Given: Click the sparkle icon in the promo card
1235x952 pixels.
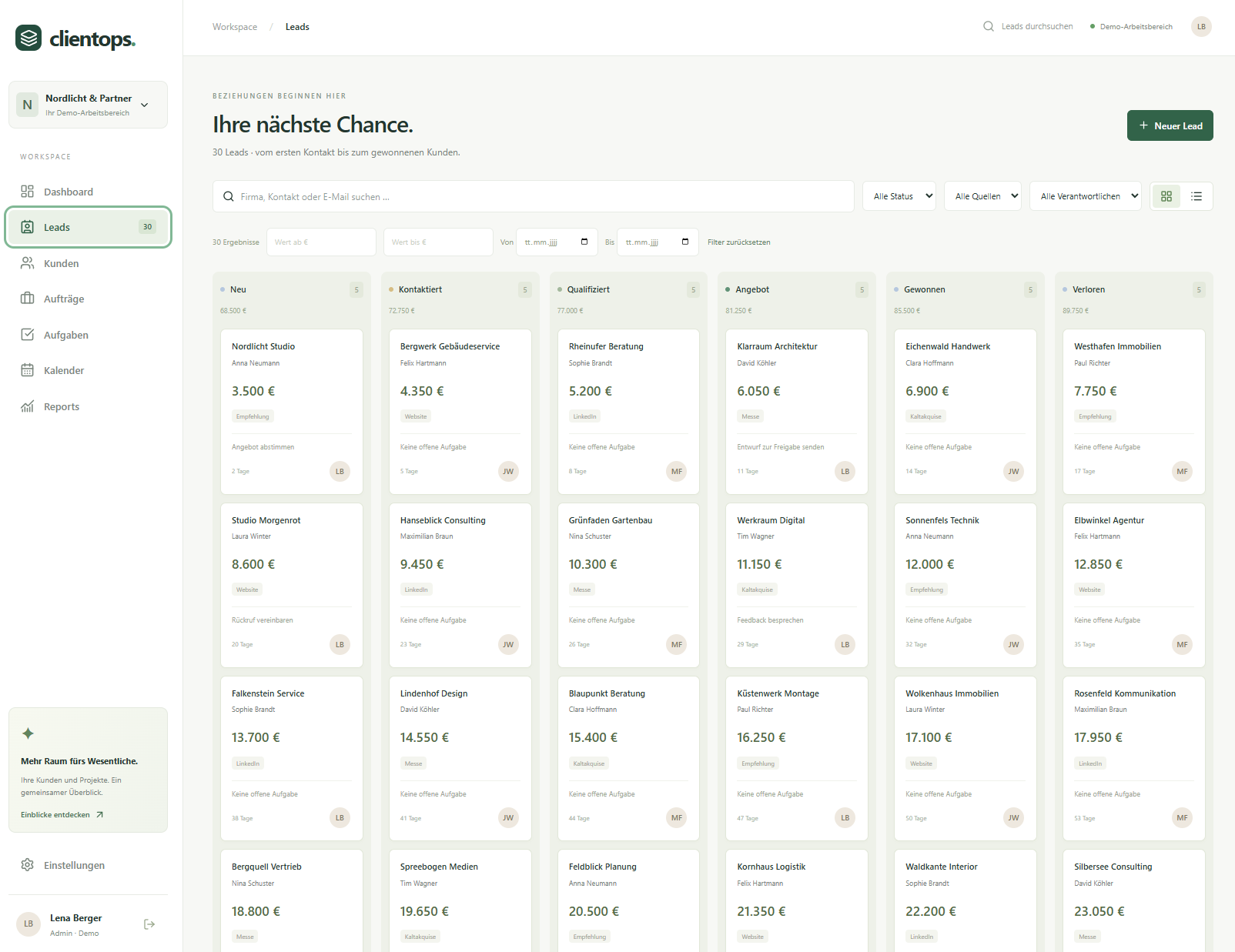Looking at the screenshot, I should click(x=28, y=733).
